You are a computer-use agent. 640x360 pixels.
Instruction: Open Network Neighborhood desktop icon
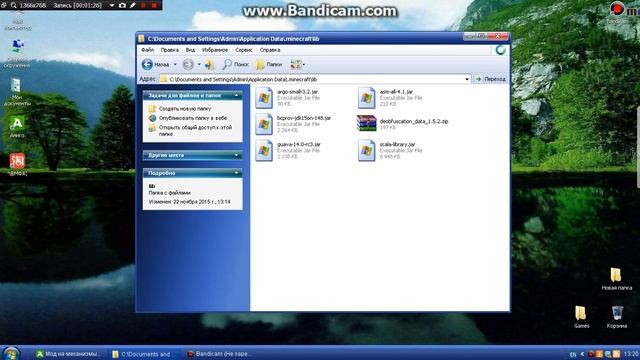tap(18, 47)
